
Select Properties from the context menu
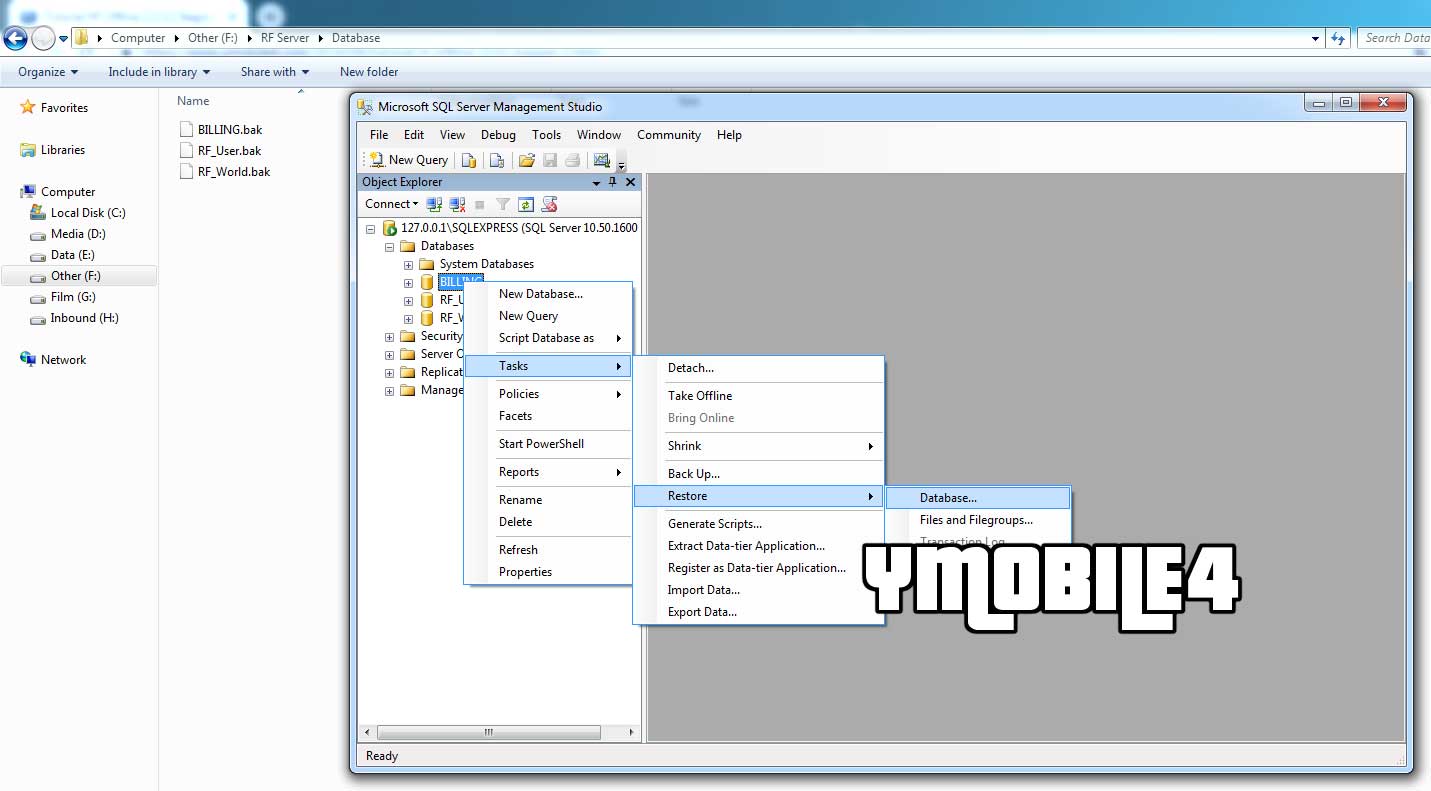click(x=548, y=572)
